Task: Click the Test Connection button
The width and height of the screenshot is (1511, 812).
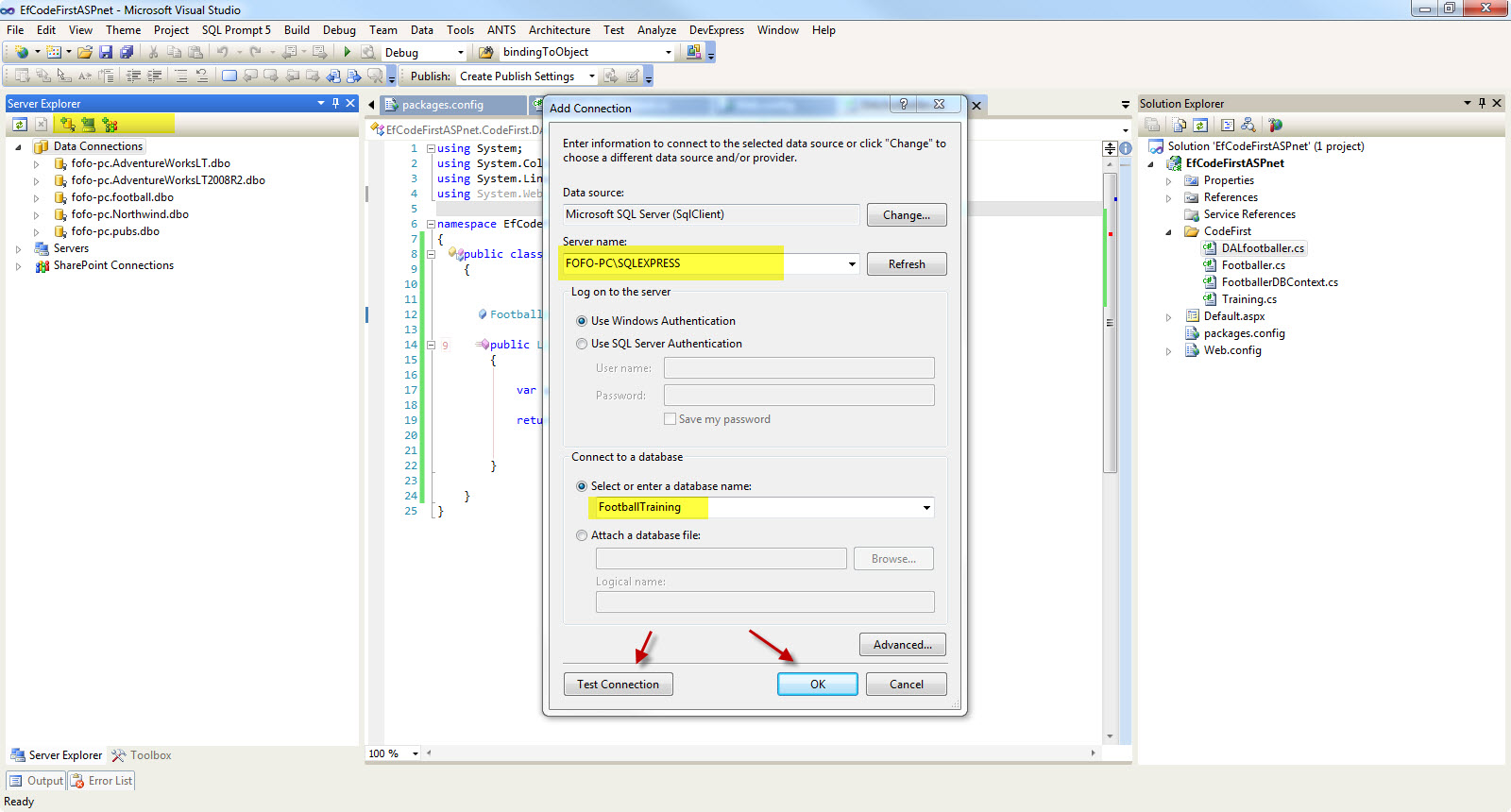Action: tap(619, 685)
